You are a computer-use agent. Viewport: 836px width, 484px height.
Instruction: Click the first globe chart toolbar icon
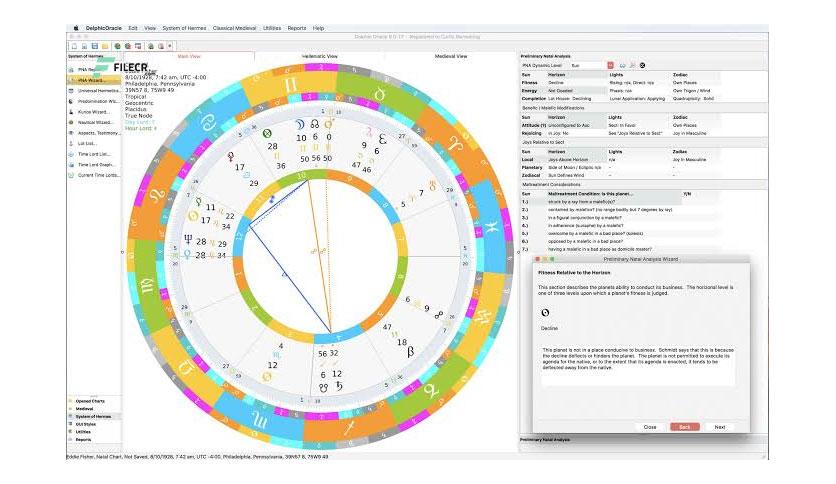click(x=117, y=46)
